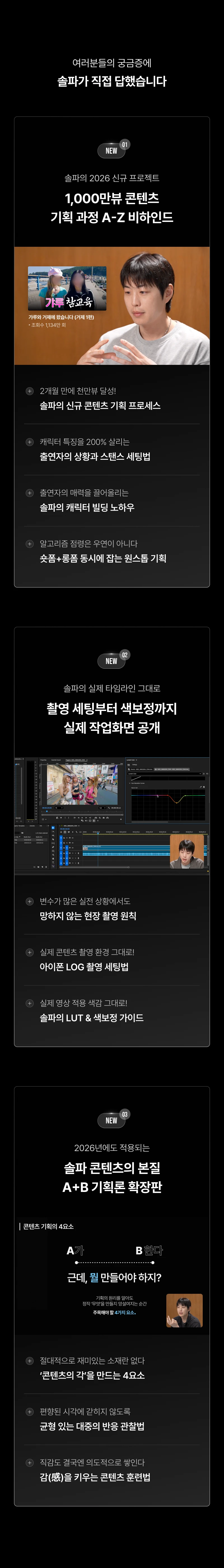Expand the '솔파의 캐릭터 빌딩 노하우' plus icon

tap(29, 492)
